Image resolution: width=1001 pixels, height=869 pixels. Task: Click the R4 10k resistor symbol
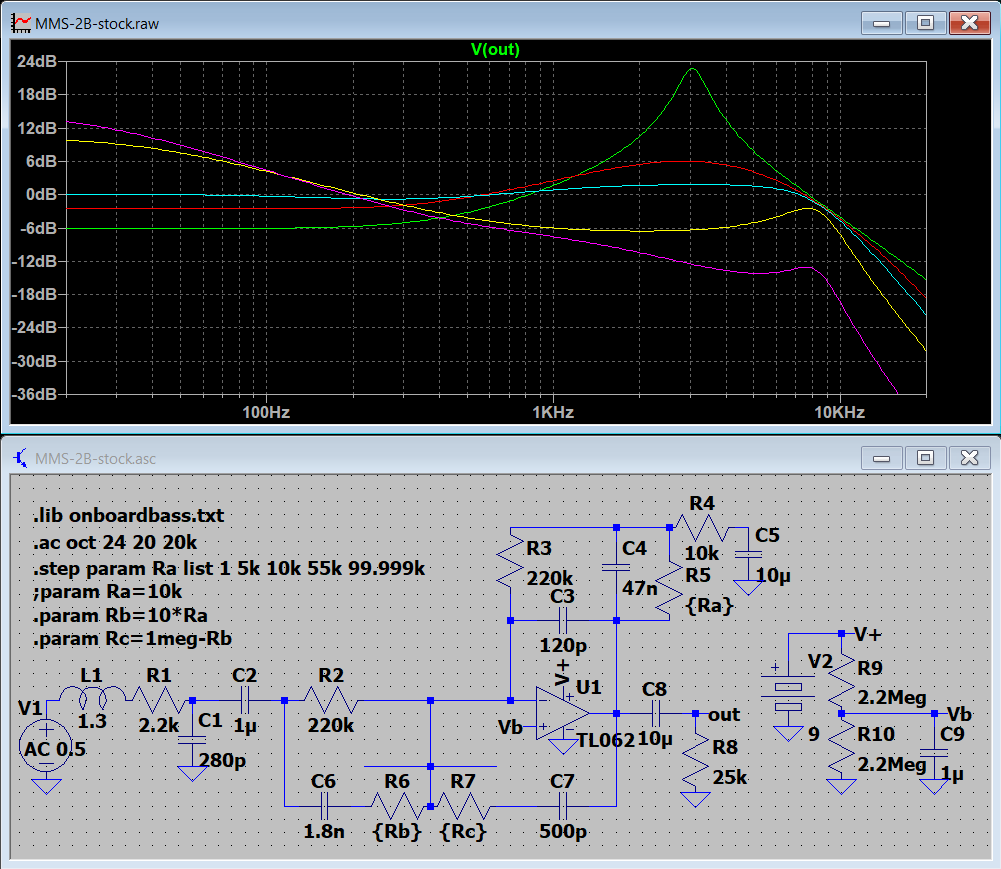point(702,528)
